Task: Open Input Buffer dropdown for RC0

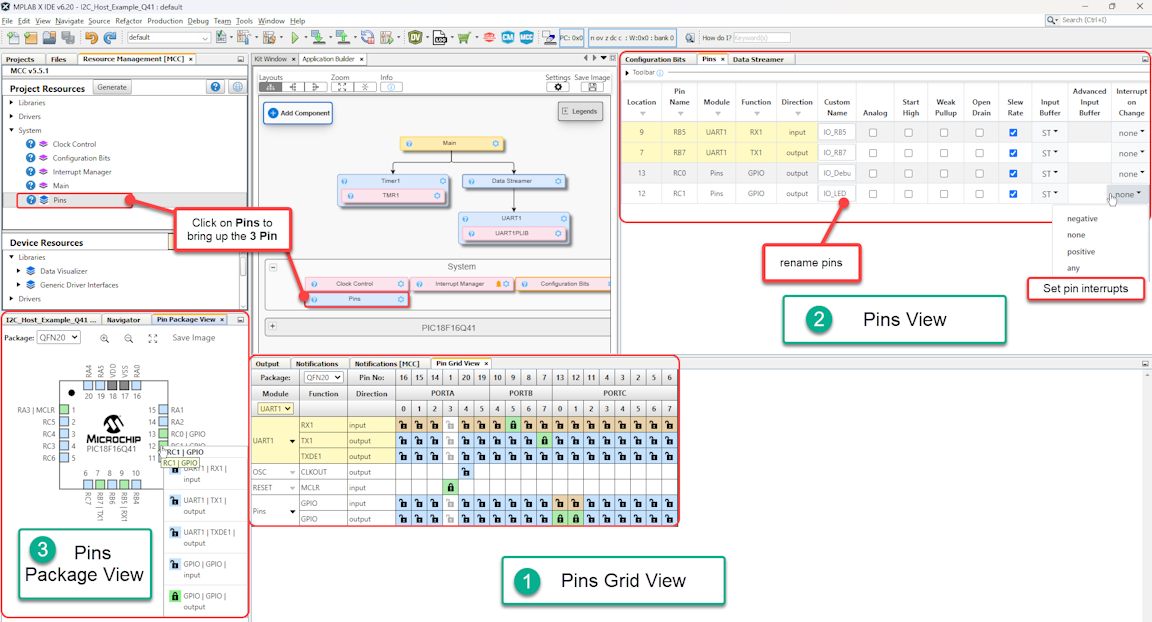Action: coord(1050,173)
